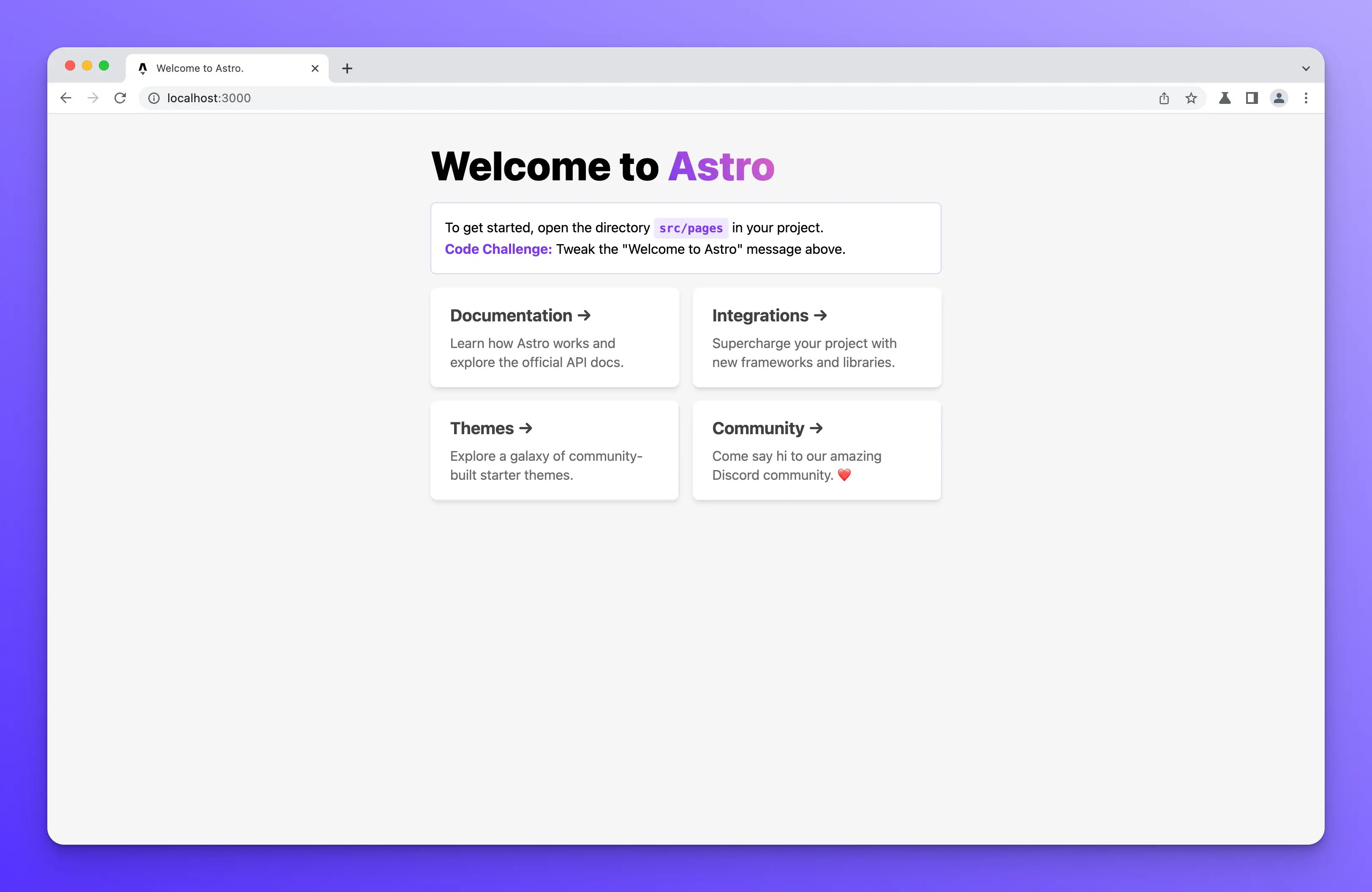Image resolution: width=1372 pixels, height=892 pixels.
Task: Open the user profile avatar
Action: [x=1279, y=98]
